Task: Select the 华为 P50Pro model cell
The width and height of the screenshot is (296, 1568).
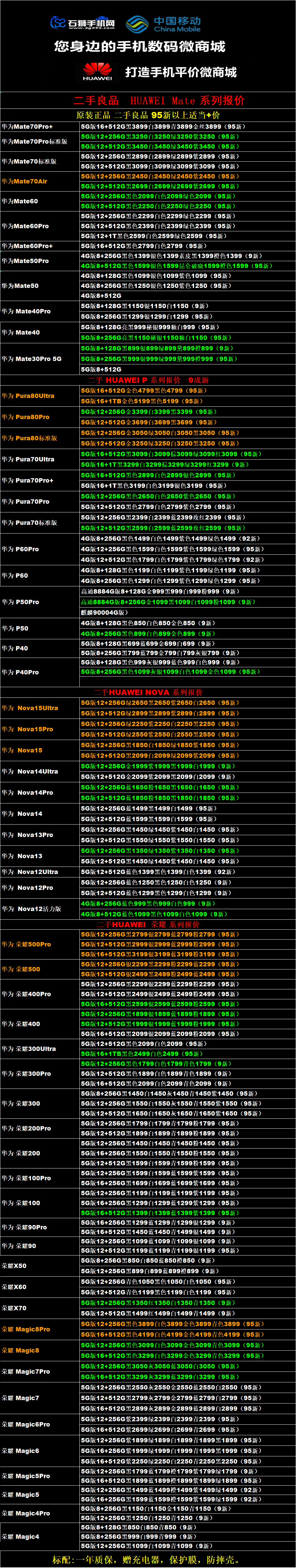Action: tap(40, 602)
